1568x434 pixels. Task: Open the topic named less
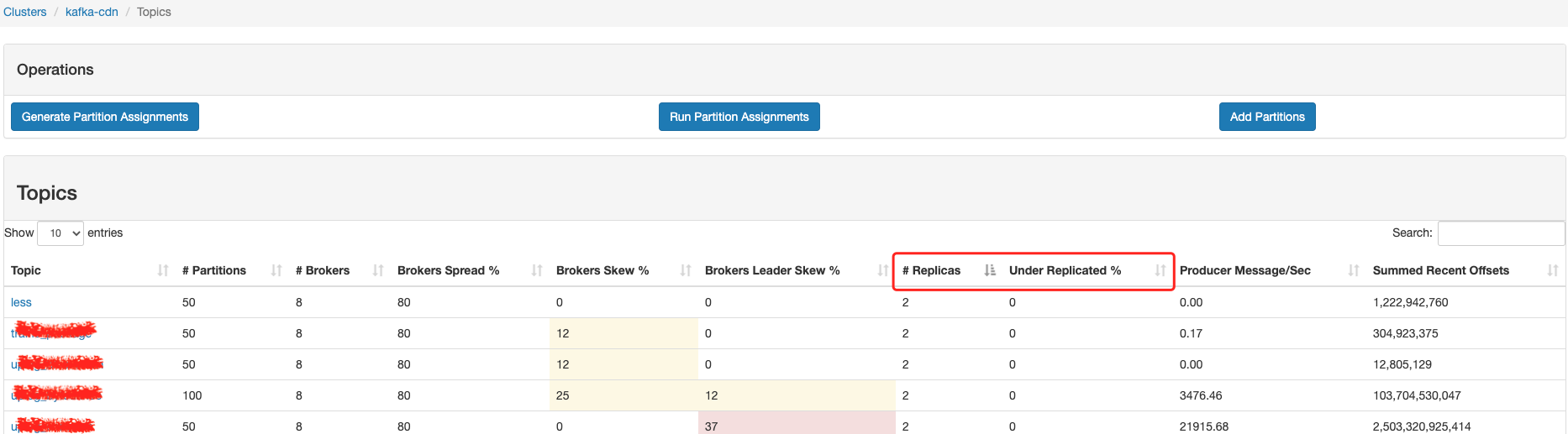coord(21,302)
